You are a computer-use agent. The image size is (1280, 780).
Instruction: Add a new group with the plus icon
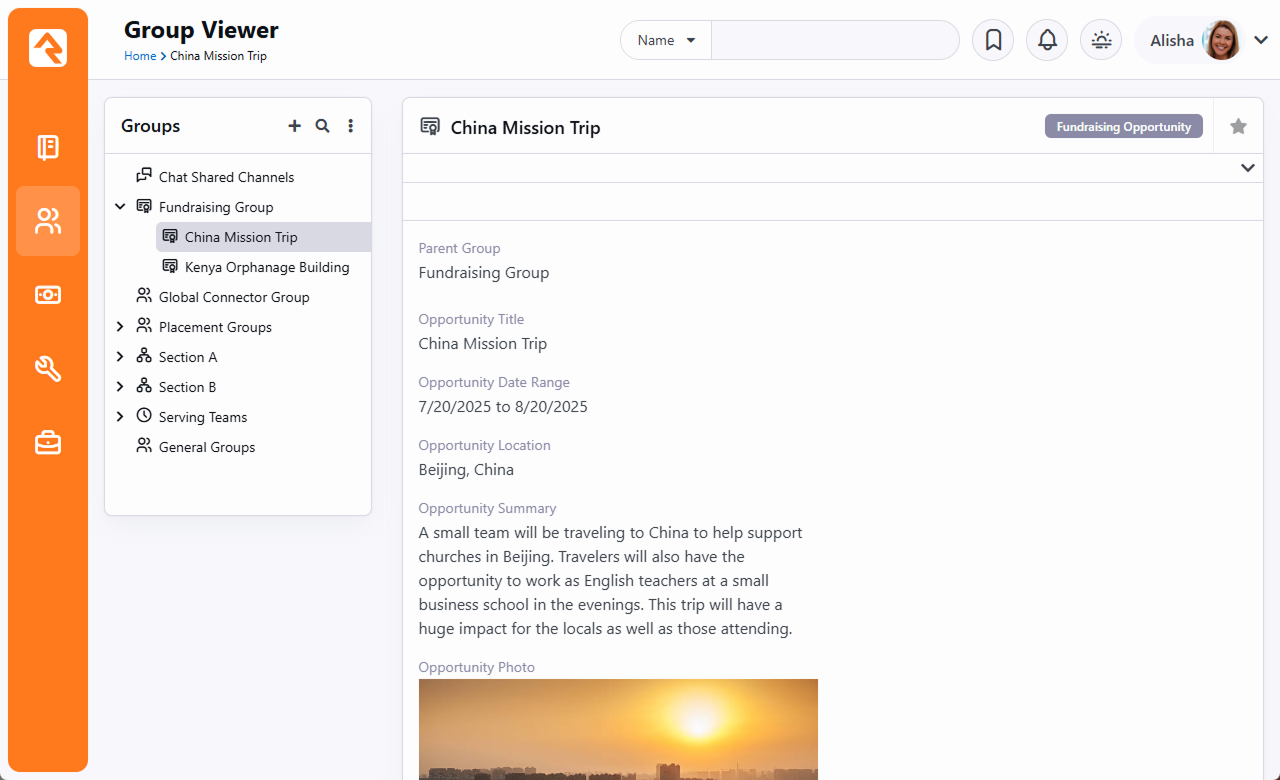[x=294, y=126]
